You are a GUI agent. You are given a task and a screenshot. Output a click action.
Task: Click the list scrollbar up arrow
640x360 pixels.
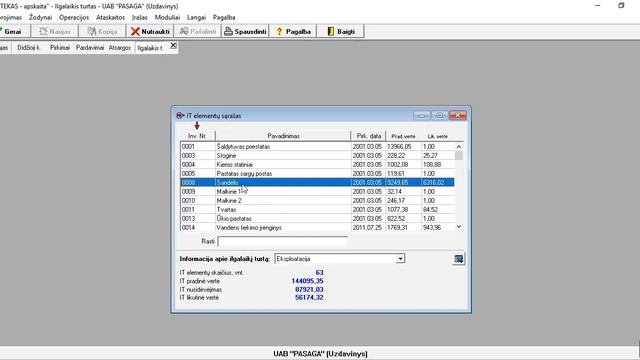point(459,147)
